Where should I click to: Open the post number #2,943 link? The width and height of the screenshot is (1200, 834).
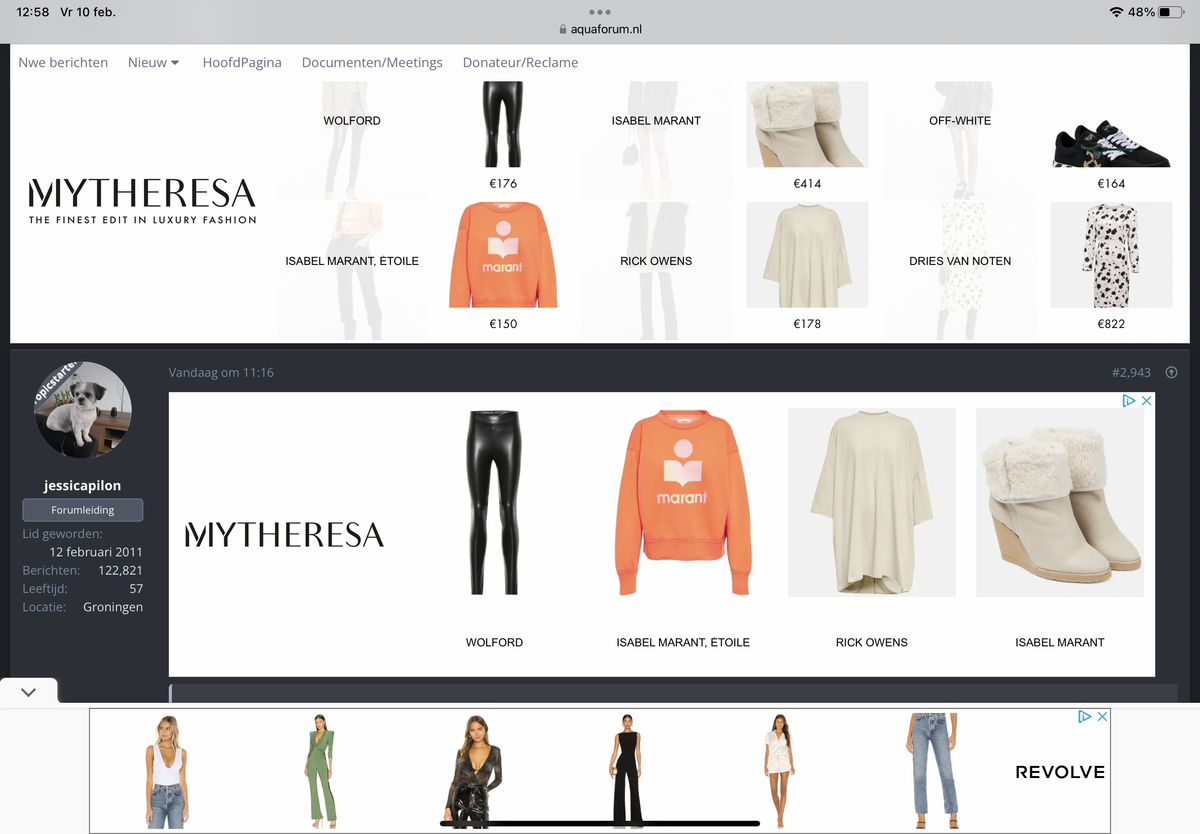[x=1131, y=372]
